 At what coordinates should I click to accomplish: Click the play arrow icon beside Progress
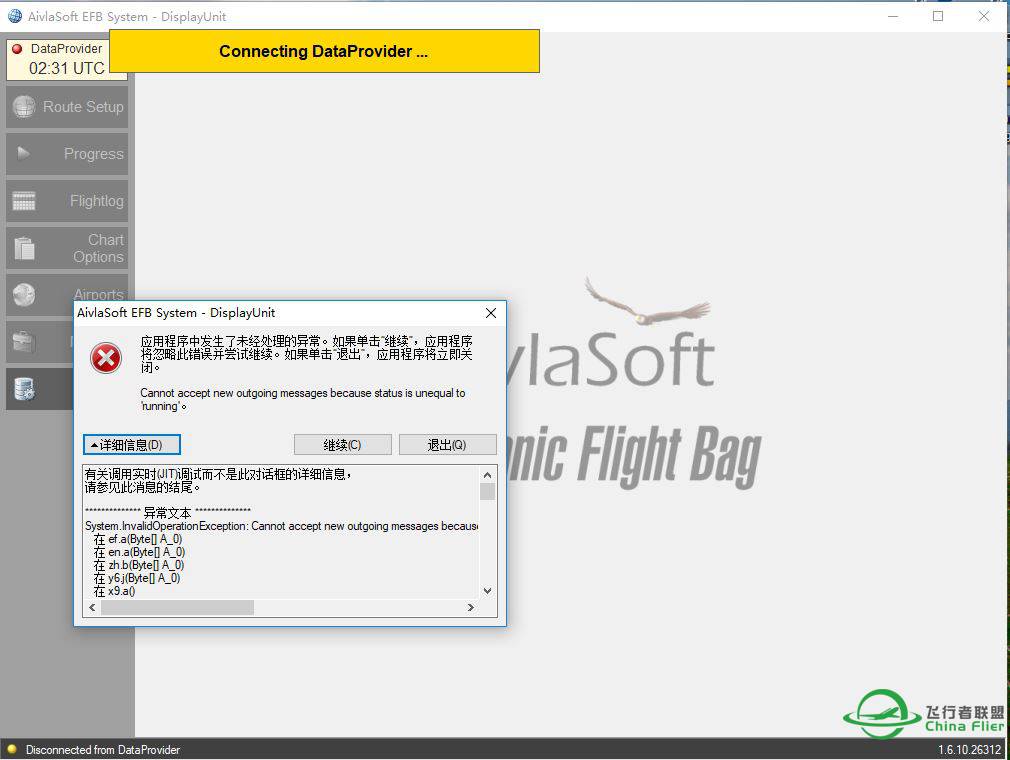coord(24,153)
